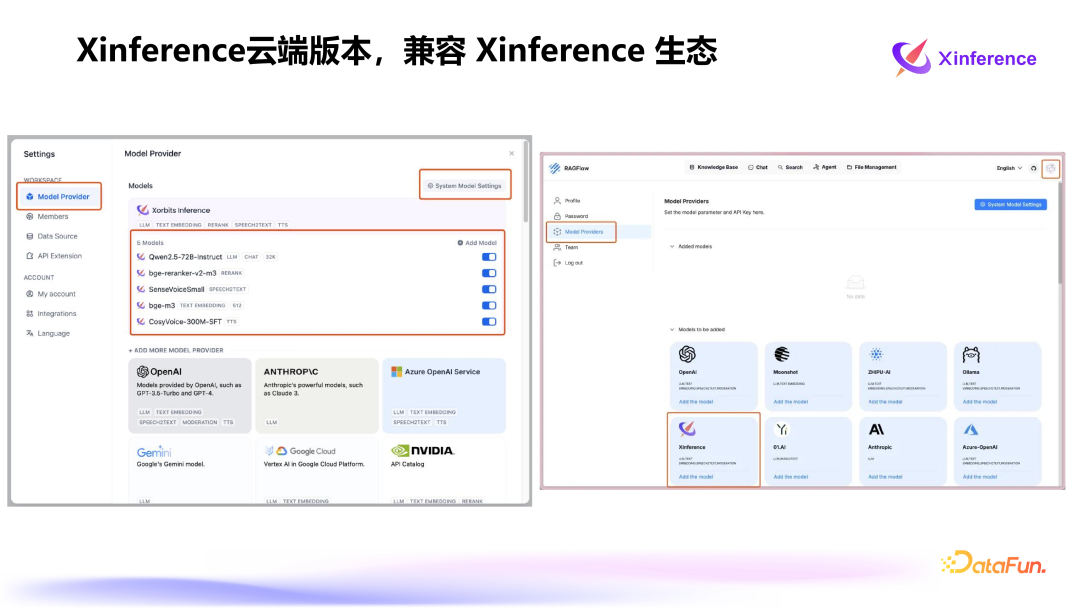Click the Anthropic logo in models grid

(875, 429)
